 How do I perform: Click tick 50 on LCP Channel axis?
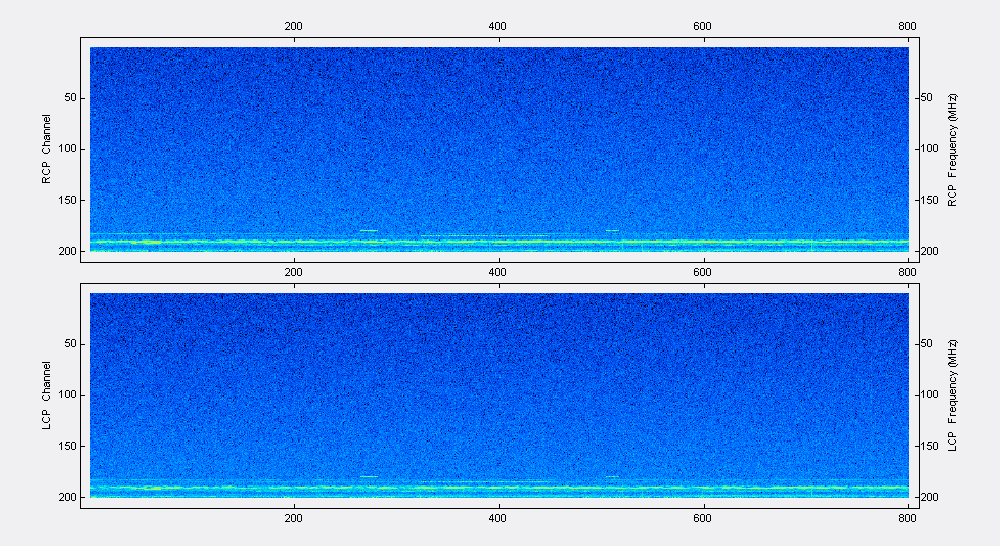70,343
